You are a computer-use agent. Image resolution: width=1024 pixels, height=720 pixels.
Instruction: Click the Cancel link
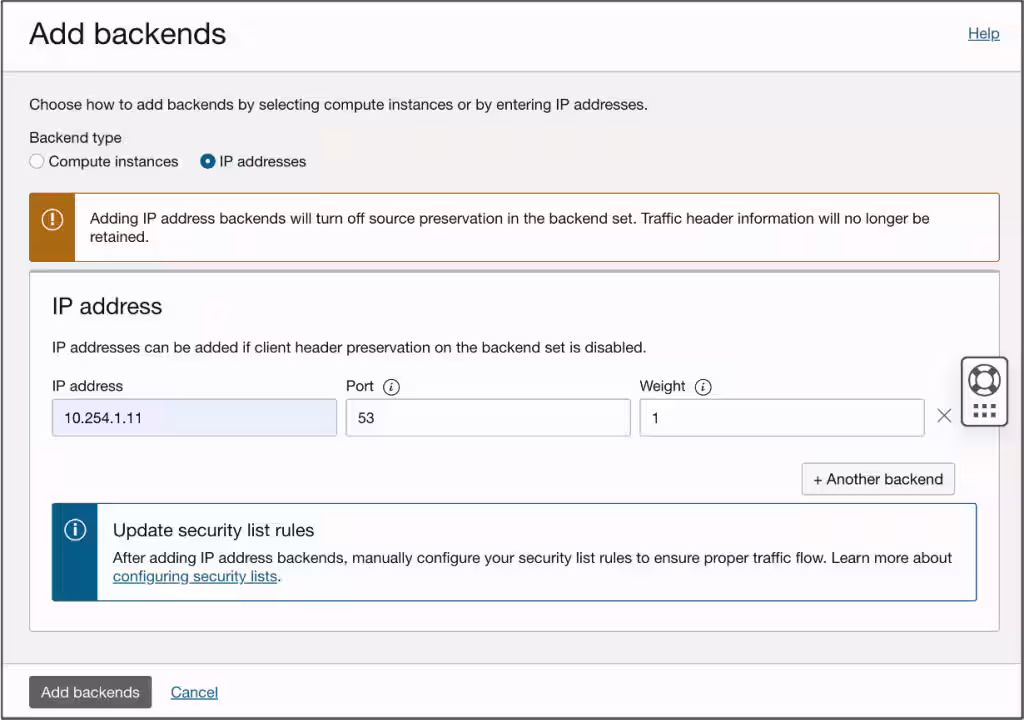193,692
